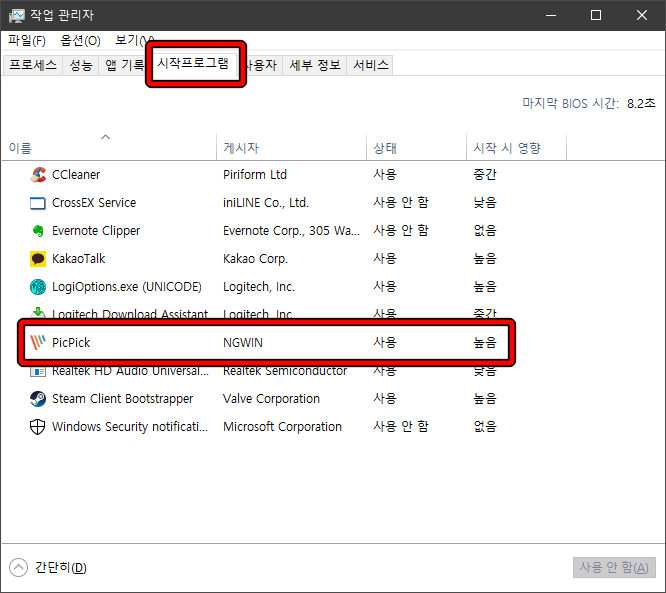
Task: Click Windows Security's 없음 impact value
Action: 485,427
